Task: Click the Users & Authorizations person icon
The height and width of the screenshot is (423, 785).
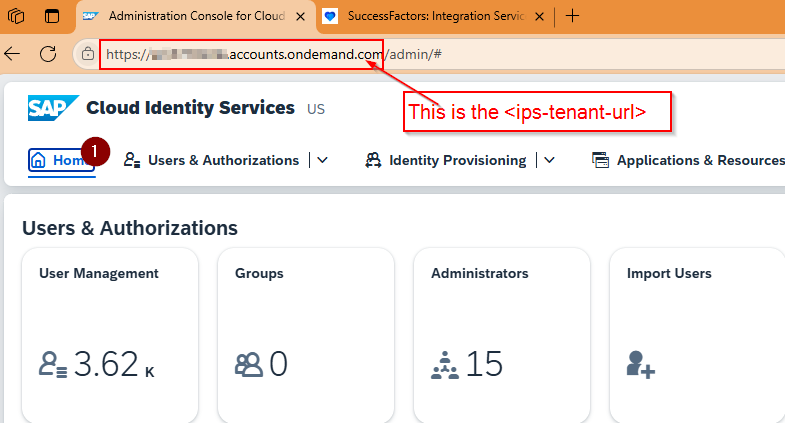Action: pyautogui.click(x=132, y=160)
